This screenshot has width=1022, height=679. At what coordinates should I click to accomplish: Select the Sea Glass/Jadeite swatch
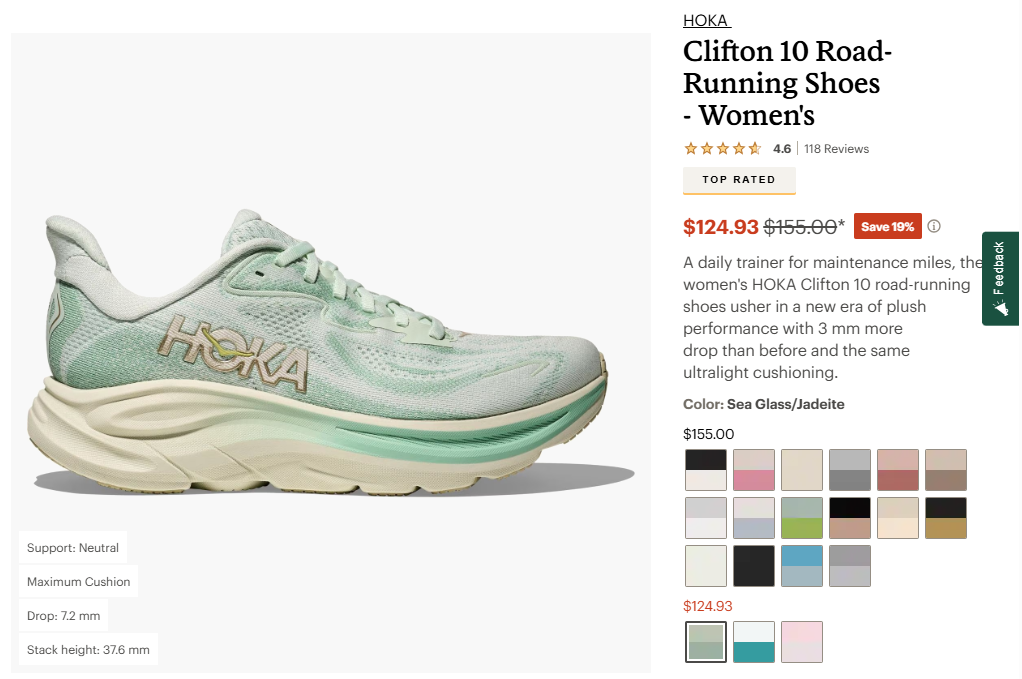click(x=706, y=642)
